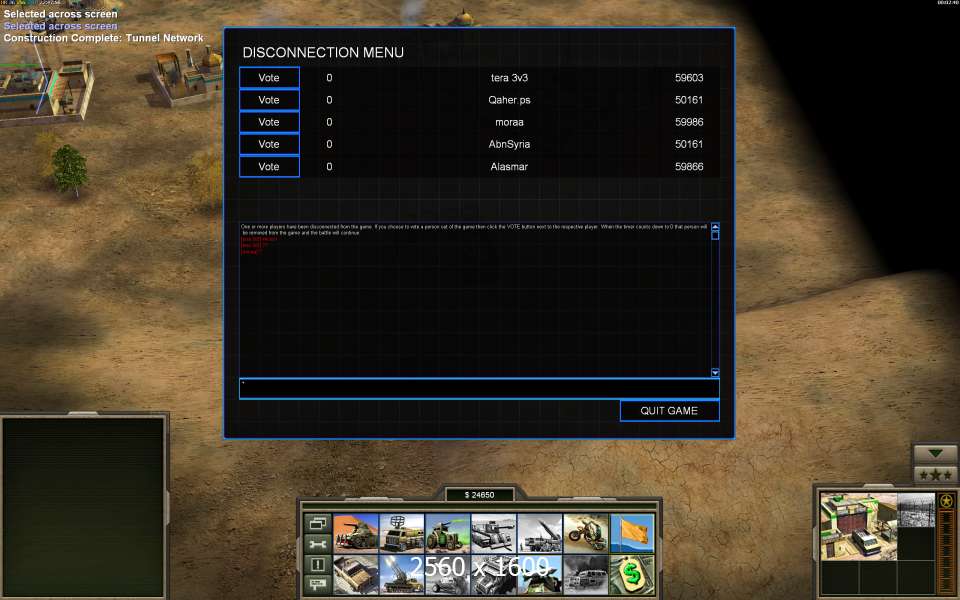Open the three-star General's powers button
The image size is (960, 600).
(935, 474)
